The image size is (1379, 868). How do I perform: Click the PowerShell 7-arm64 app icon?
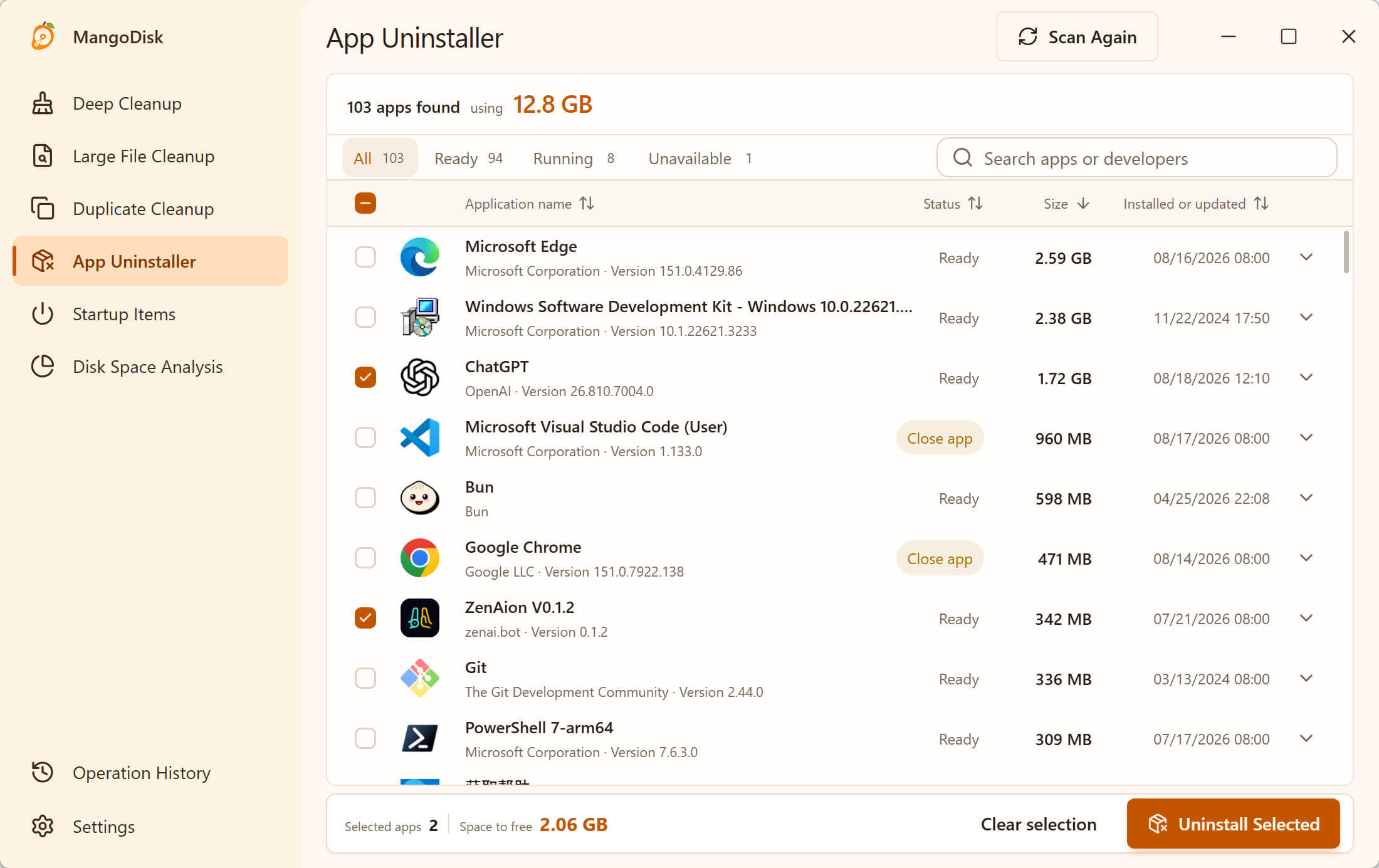(x=420, y=738)
